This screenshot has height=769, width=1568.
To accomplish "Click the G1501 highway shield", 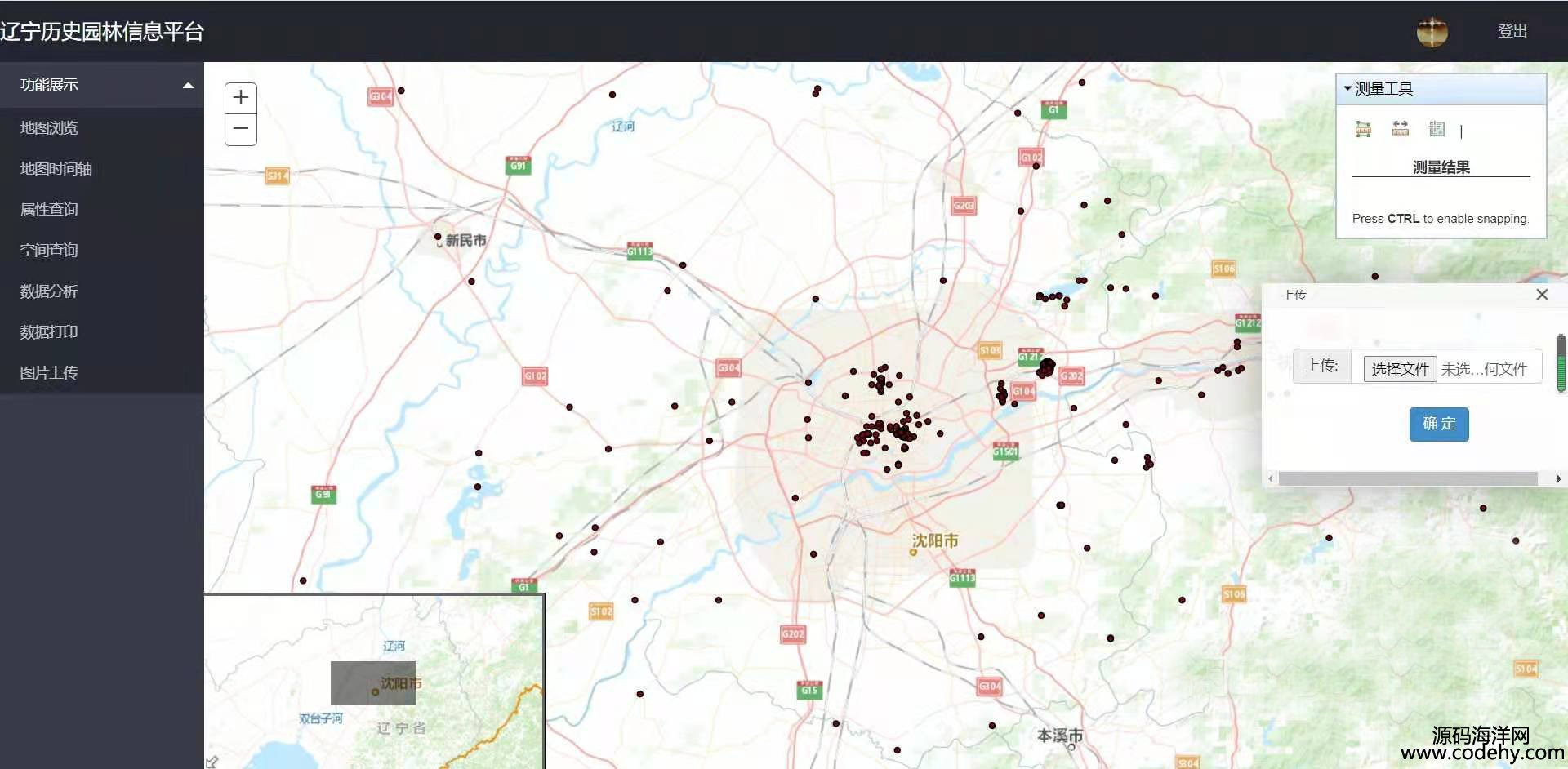I will pos(1005,451).
